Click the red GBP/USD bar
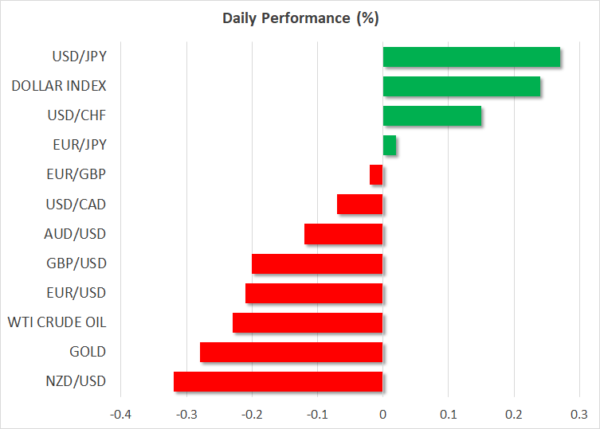 tap(317, 264)
